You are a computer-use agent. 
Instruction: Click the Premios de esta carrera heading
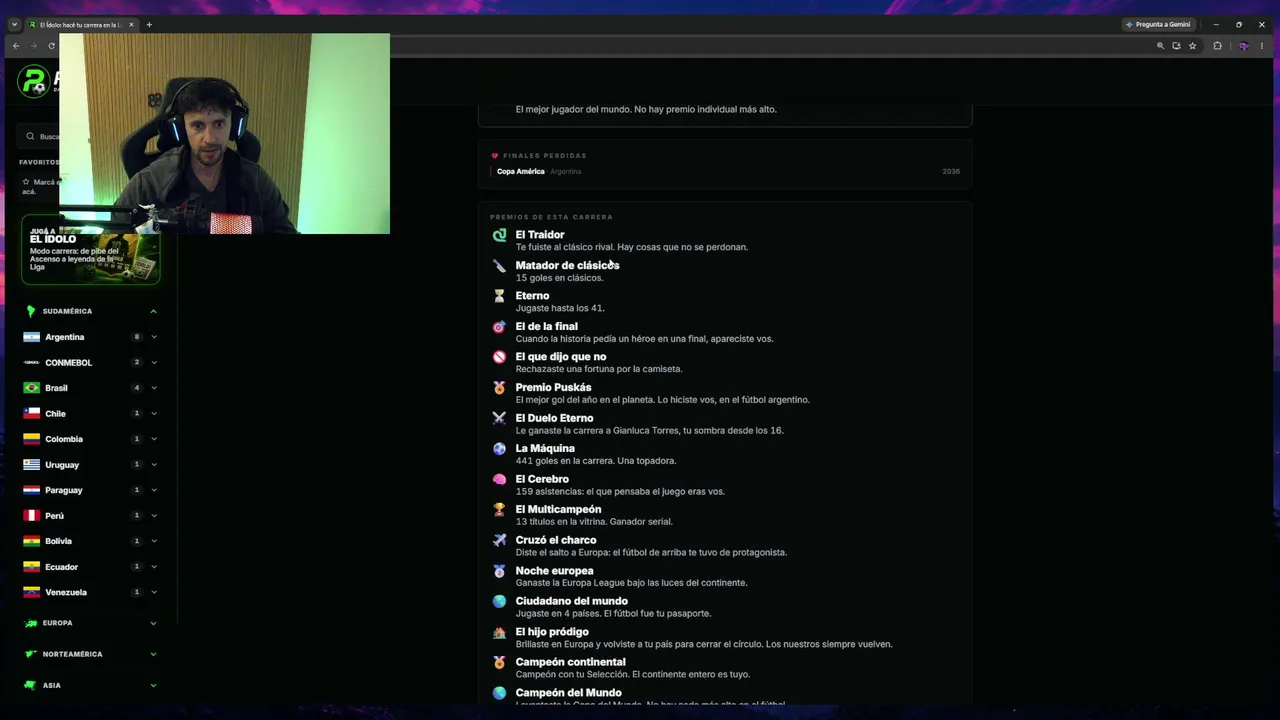(x=551, y=217)
